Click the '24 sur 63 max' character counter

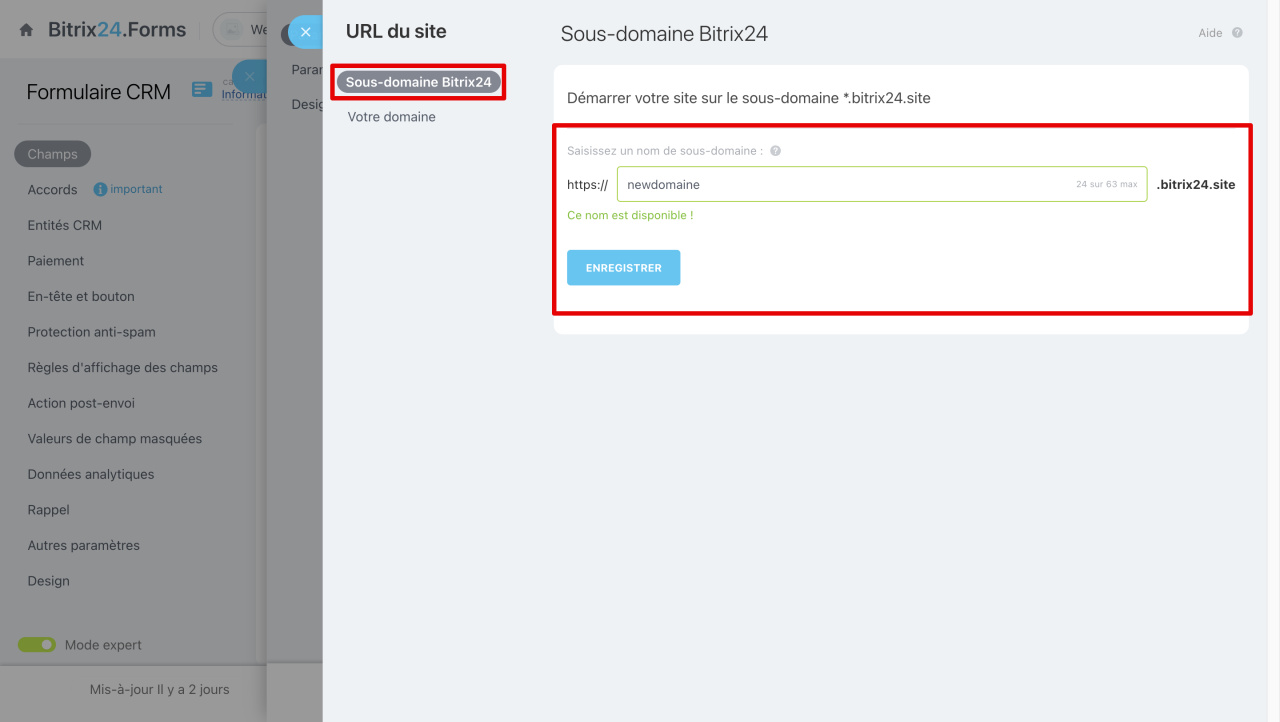click(x=1107, y=185)
